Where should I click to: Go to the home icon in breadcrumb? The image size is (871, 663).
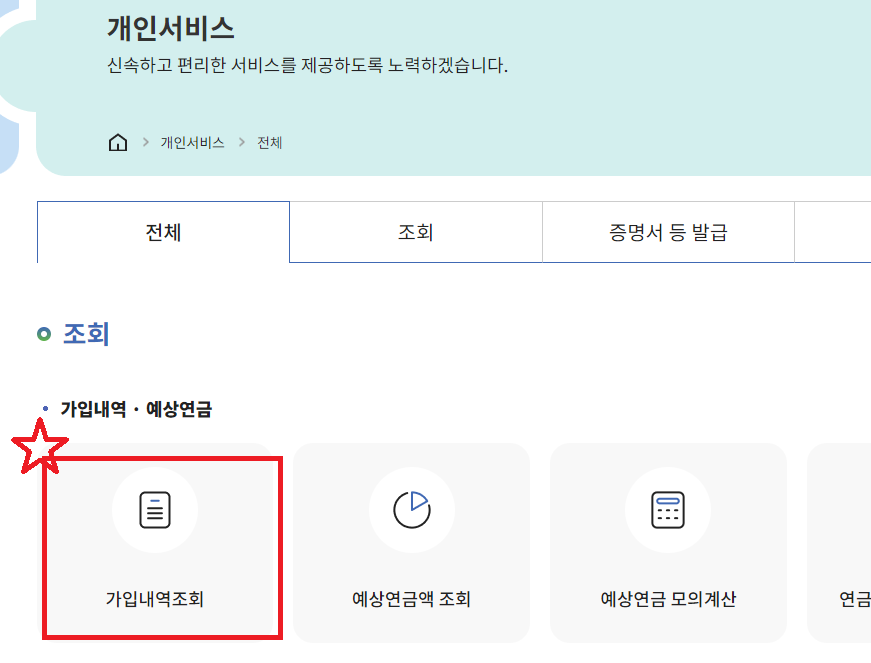coord(118,142)
